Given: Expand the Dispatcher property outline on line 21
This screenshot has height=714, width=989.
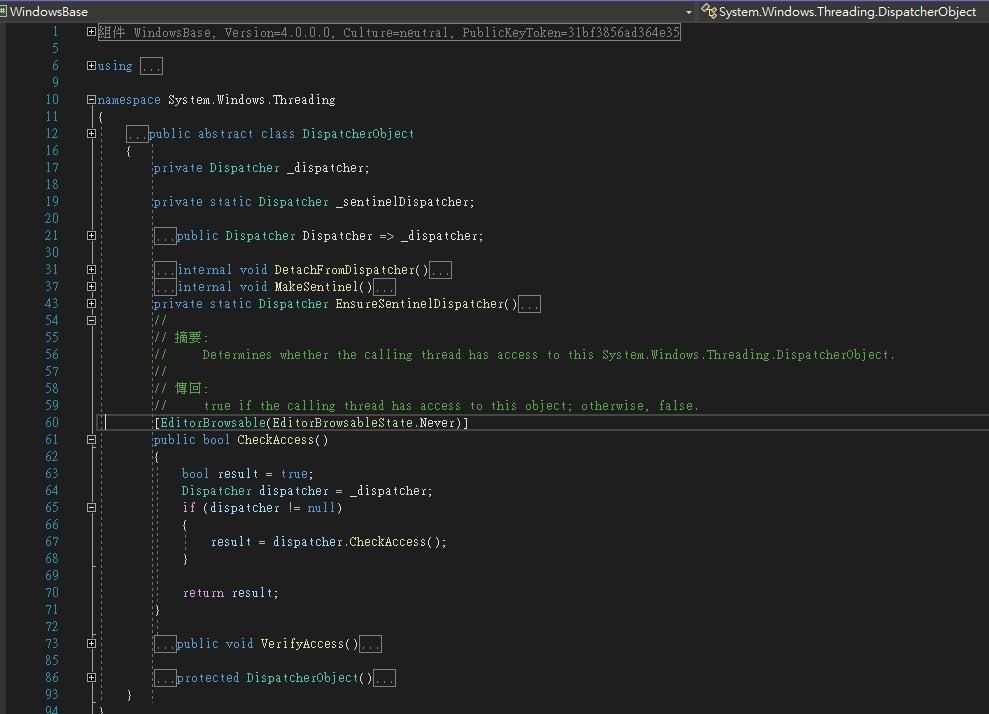Looking at the screenshot, I should click(91, 236).
